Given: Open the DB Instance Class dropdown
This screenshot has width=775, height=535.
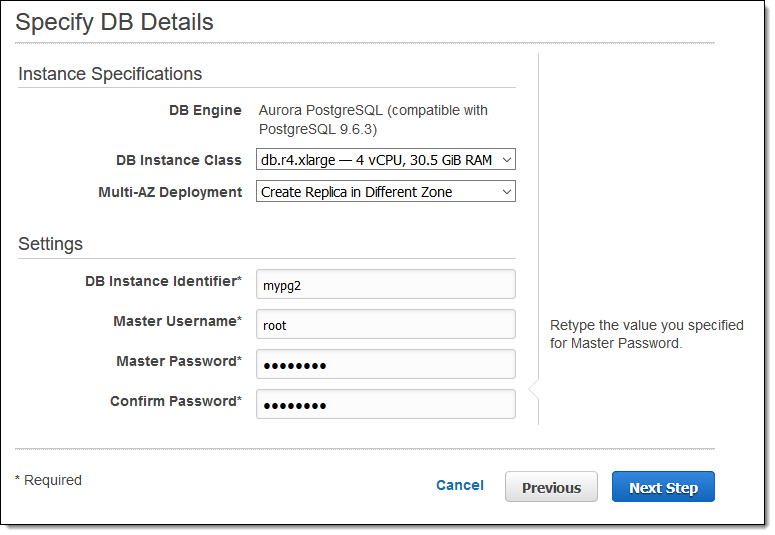Looking at the screenshot, I should (386, 160).
